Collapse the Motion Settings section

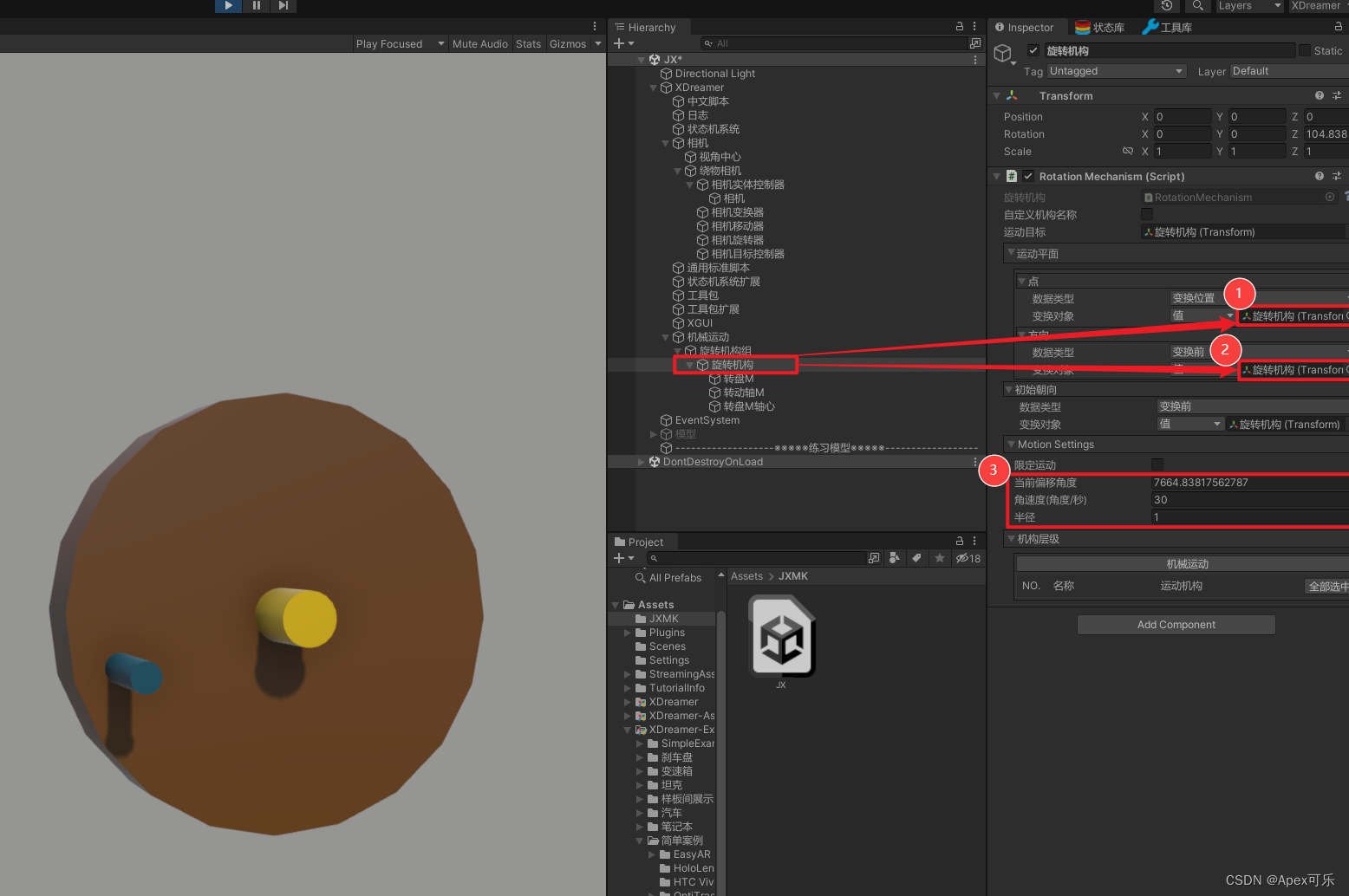[1009, 444]
